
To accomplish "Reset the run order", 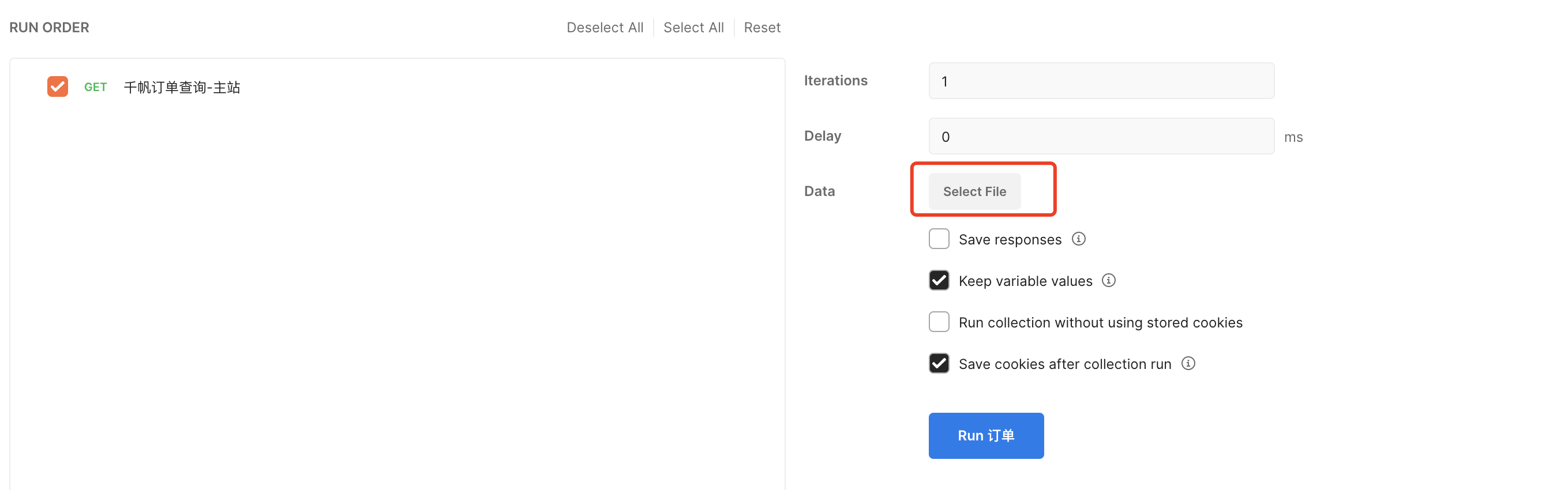I will (762, 27).
